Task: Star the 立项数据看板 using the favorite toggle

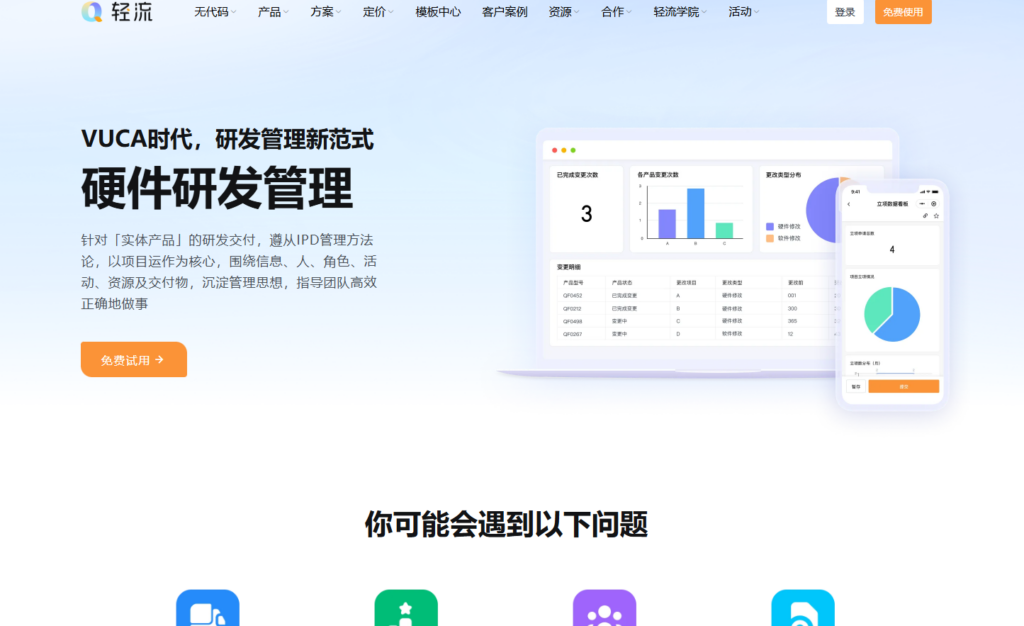Action: 936,216
